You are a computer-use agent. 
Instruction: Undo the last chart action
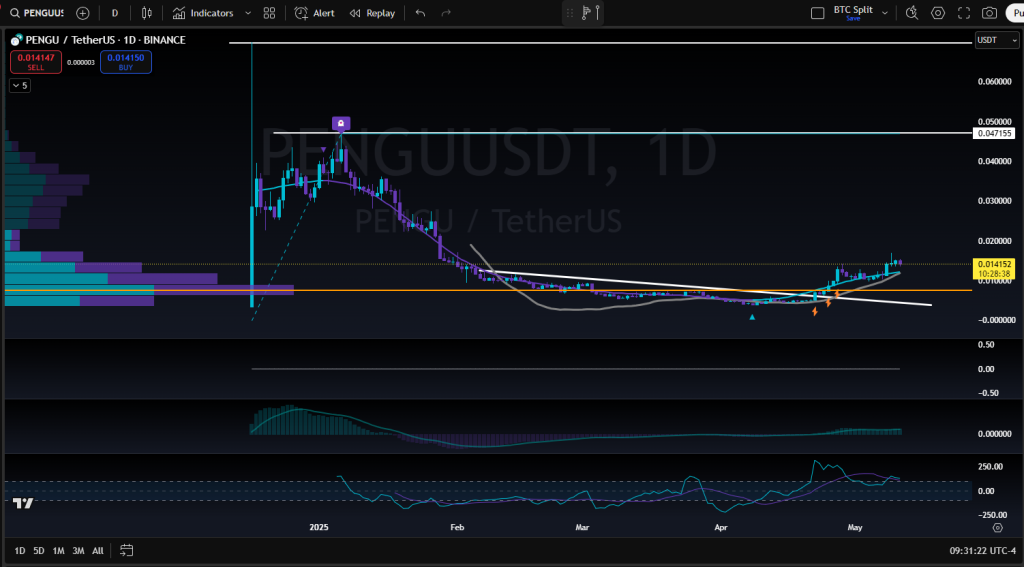pyautogui.click(x=420, y=13)
